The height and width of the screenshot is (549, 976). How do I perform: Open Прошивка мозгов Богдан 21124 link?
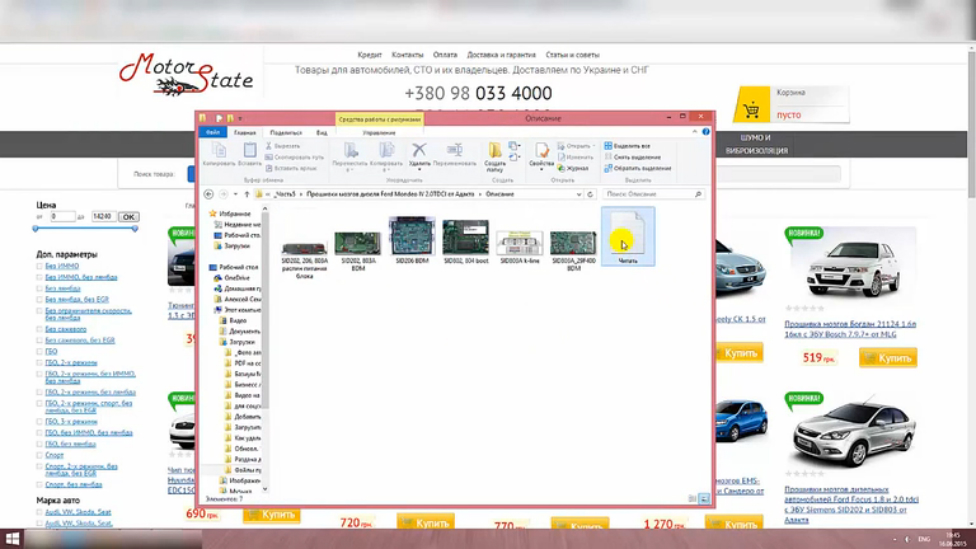click(850, 329)
